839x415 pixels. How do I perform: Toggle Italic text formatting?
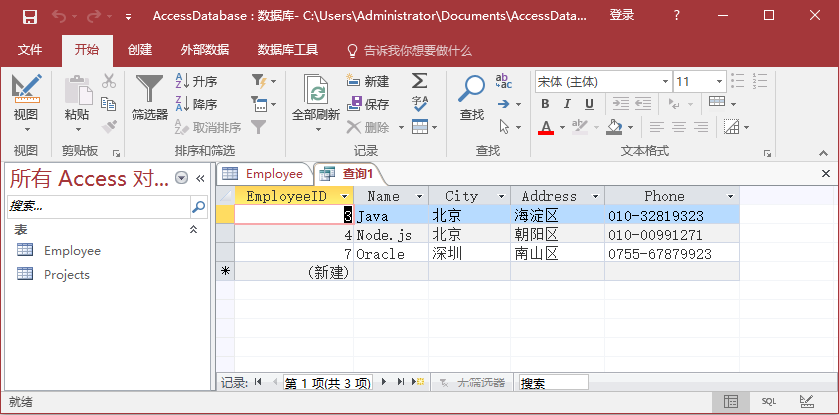tap(568, 104)
